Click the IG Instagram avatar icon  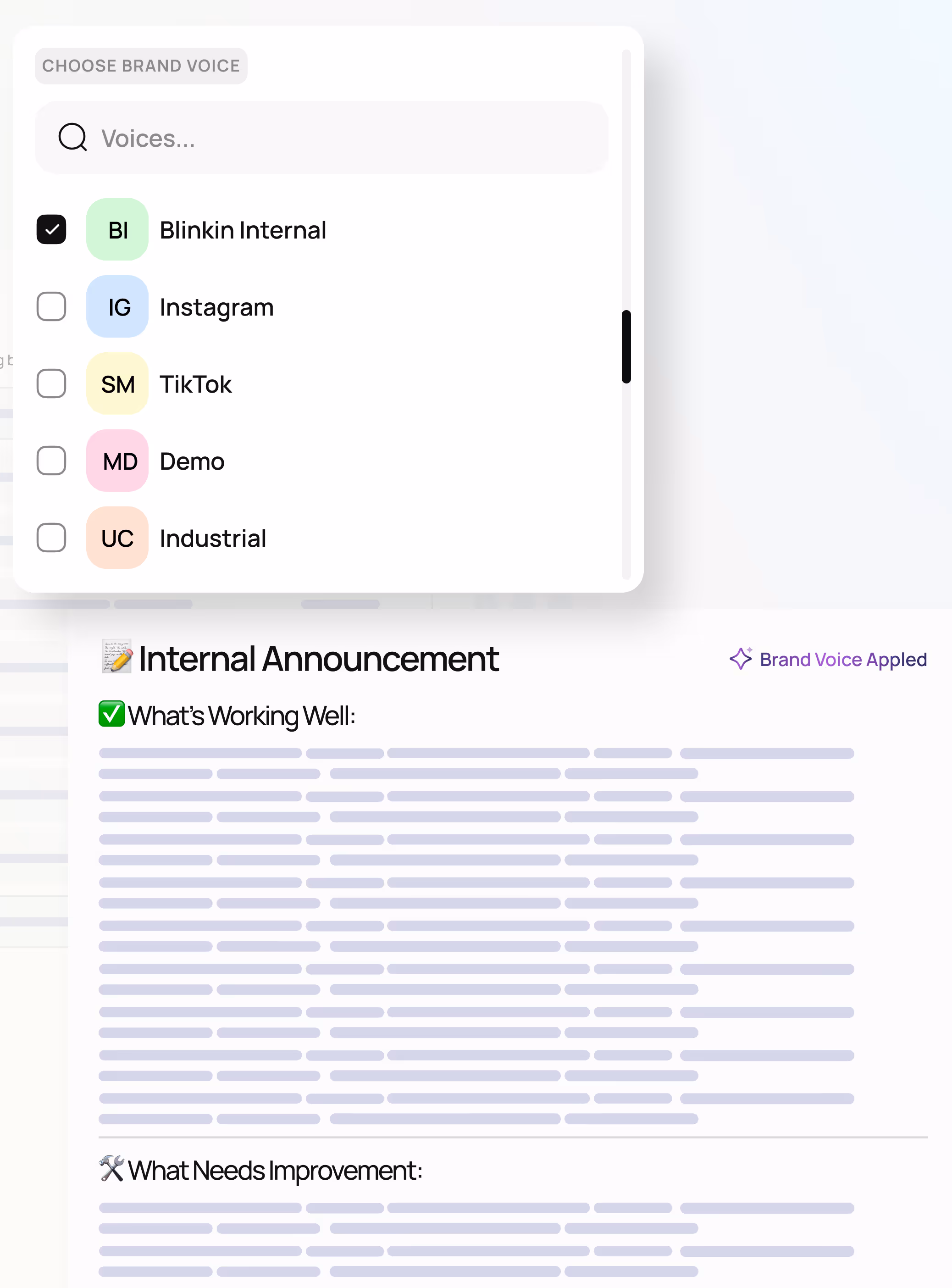tap(117, 307)
